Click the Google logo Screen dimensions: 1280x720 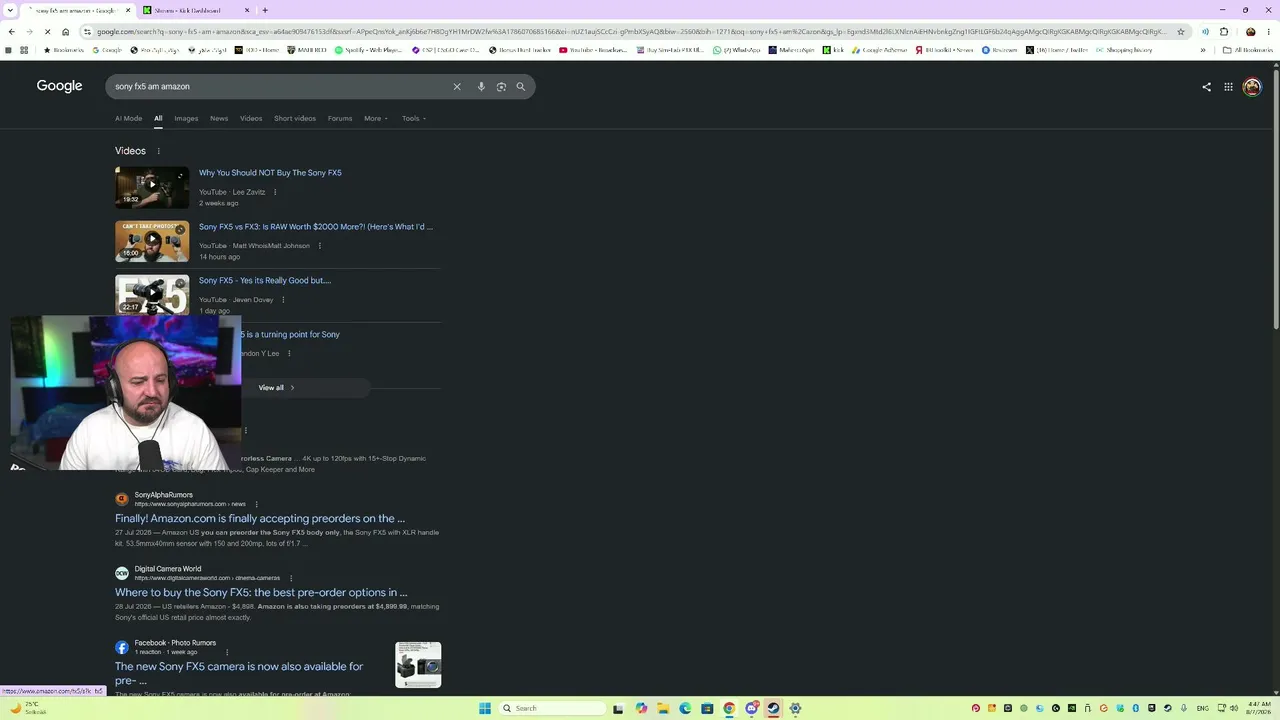coord(59,86)
